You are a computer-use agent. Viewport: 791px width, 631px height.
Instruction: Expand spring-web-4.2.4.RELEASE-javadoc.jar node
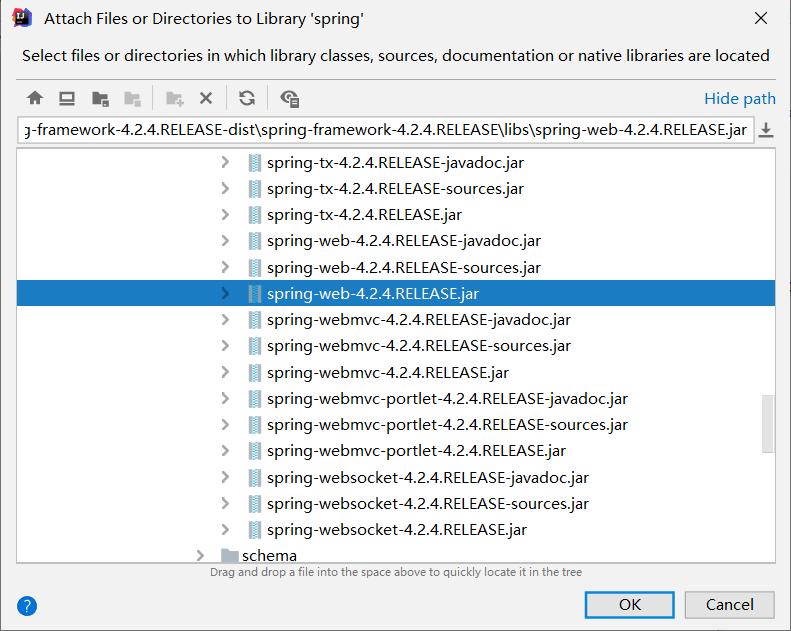pos(225,241)
